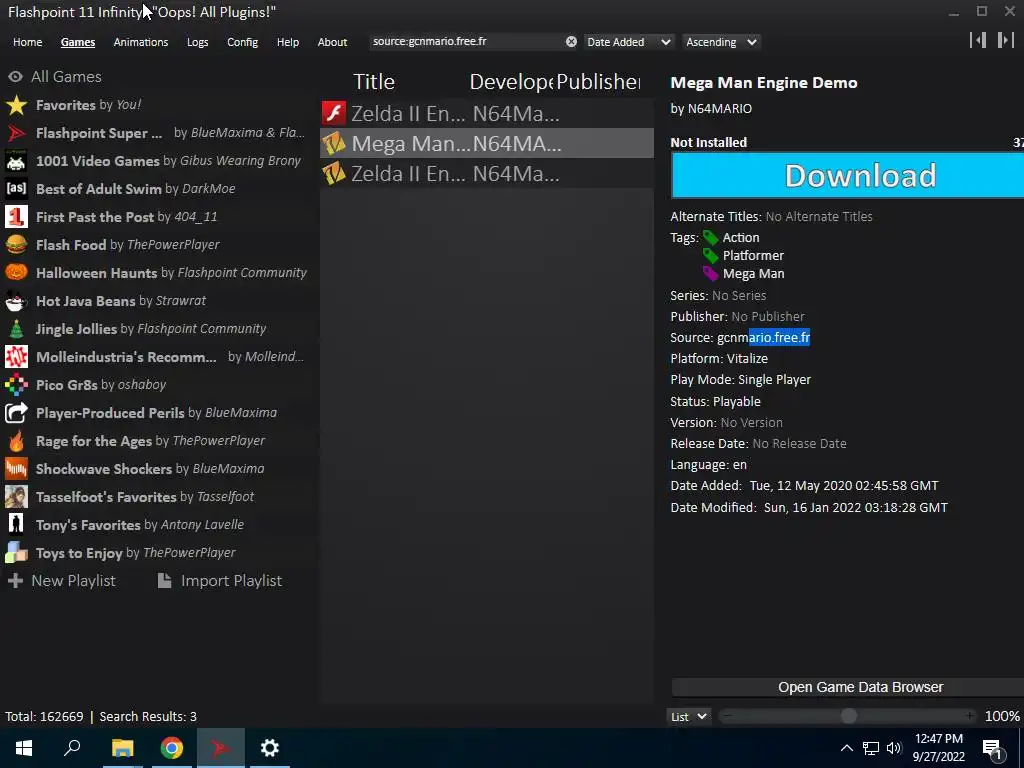The image size is (1024, 768).
Task: Click the green Platformer tag icon
Action: click(x=711, y=255)
